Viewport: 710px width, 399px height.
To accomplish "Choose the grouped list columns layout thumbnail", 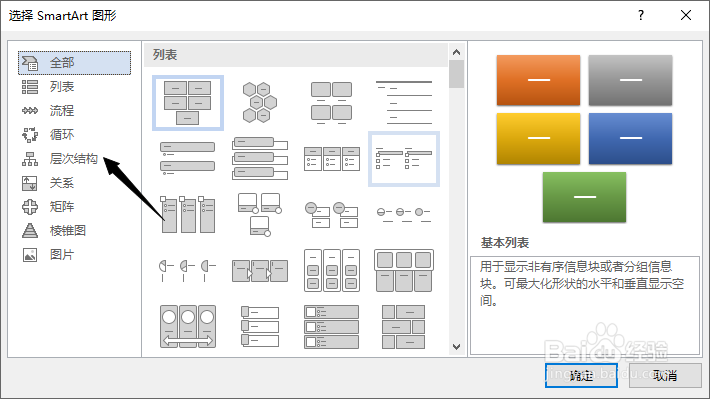I will click(x=331, y=270).
